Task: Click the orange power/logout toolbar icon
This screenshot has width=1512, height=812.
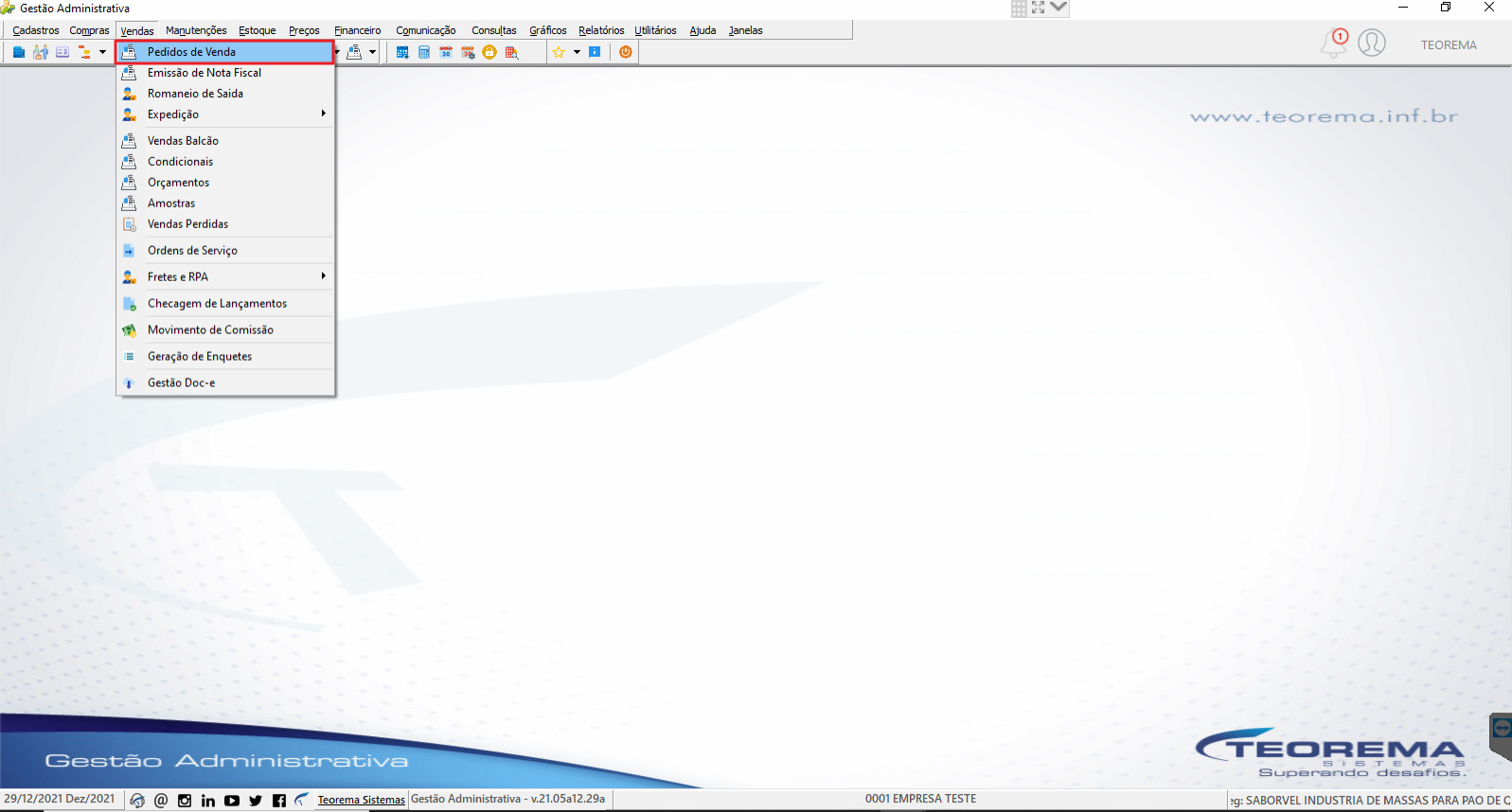Action: (626, 52)
